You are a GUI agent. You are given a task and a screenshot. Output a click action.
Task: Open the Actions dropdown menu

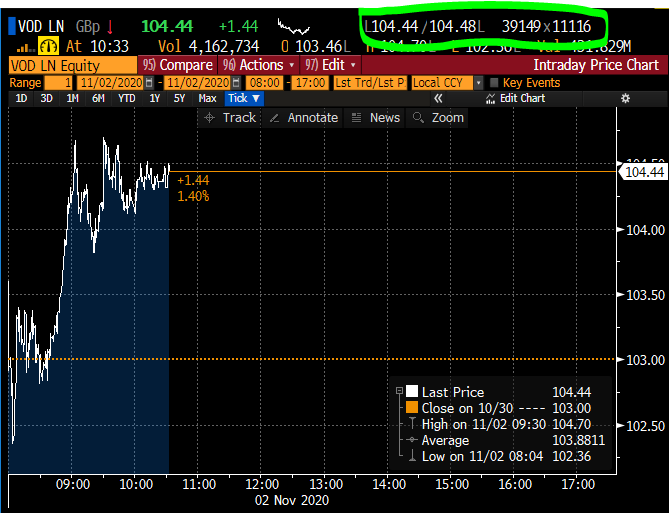point(259,65)
